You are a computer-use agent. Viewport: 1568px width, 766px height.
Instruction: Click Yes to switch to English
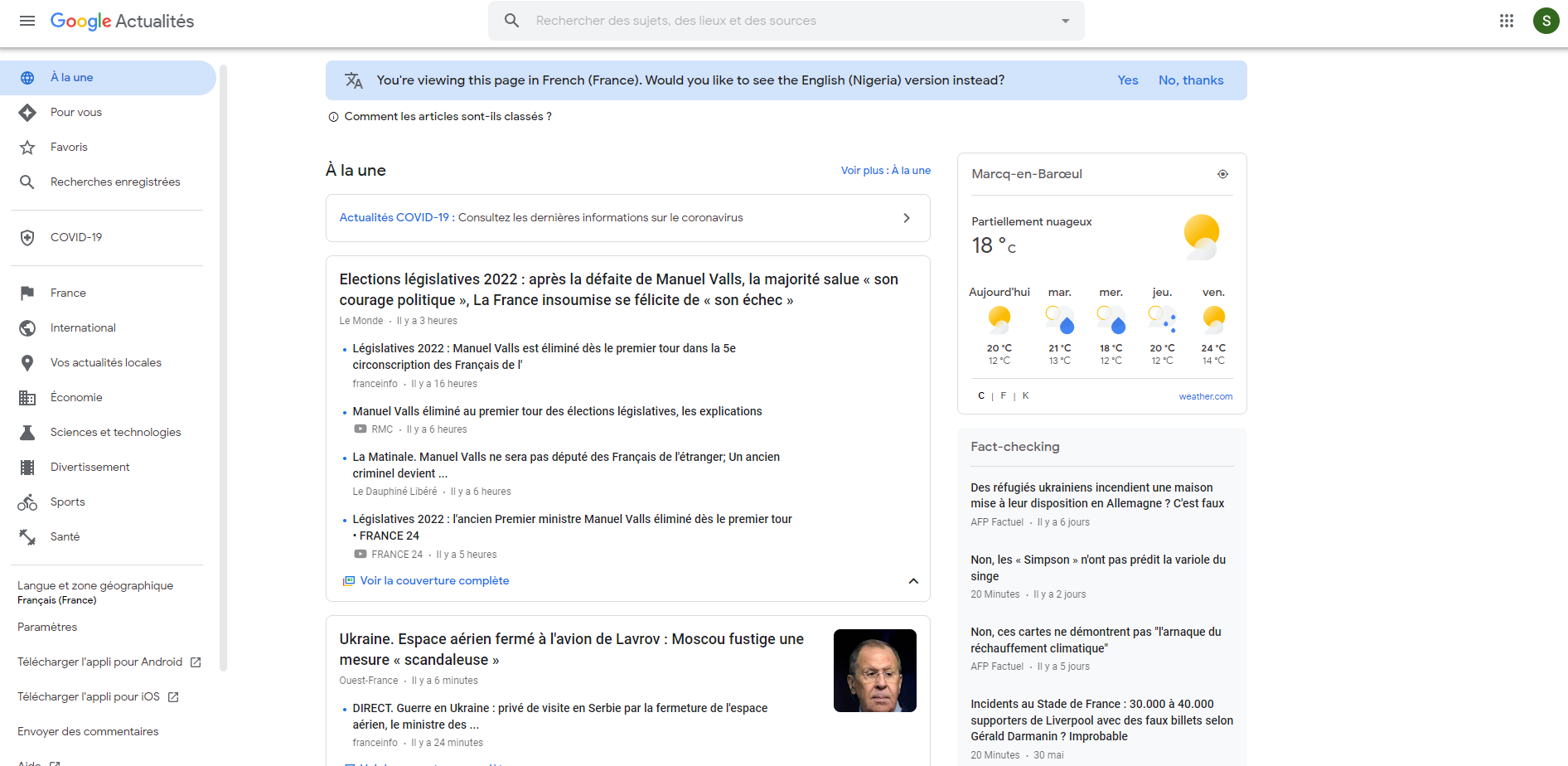[x=1127, y=80]
